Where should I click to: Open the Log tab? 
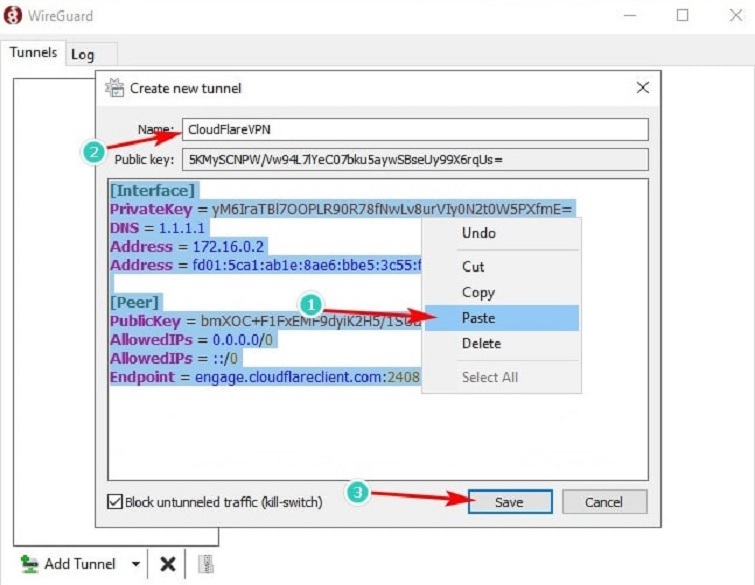coord(82,54)
